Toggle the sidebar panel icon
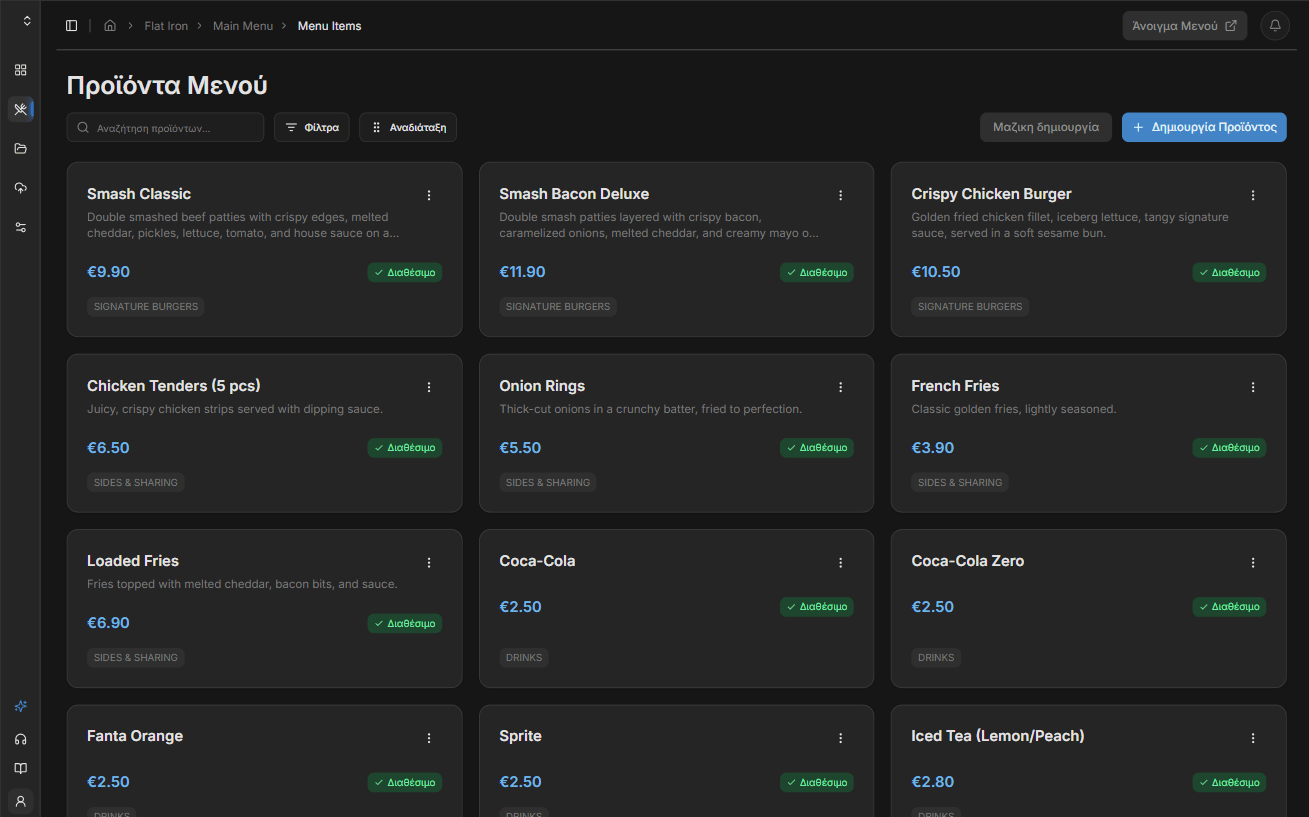Image resolution: width=1309 pixels, height=817 pixels. click(71, 26)
